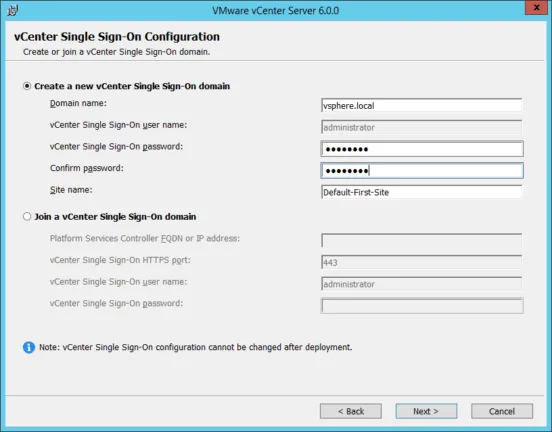Click the 'Domain name:' label

pyautogui.click(x=78, y=103)
